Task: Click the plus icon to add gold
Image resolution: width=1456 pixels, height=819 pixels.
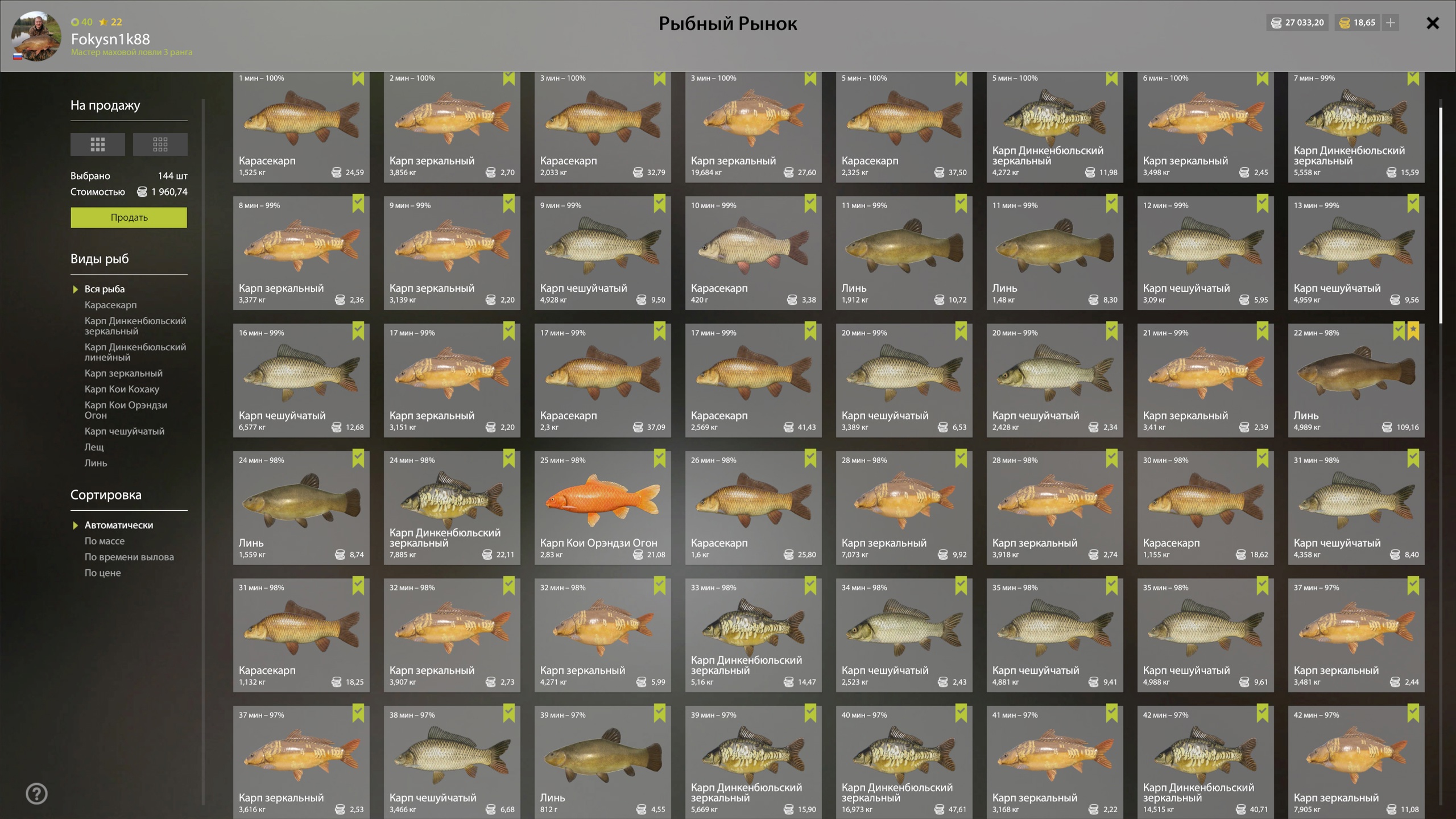Action: (x=1391, y=23)
